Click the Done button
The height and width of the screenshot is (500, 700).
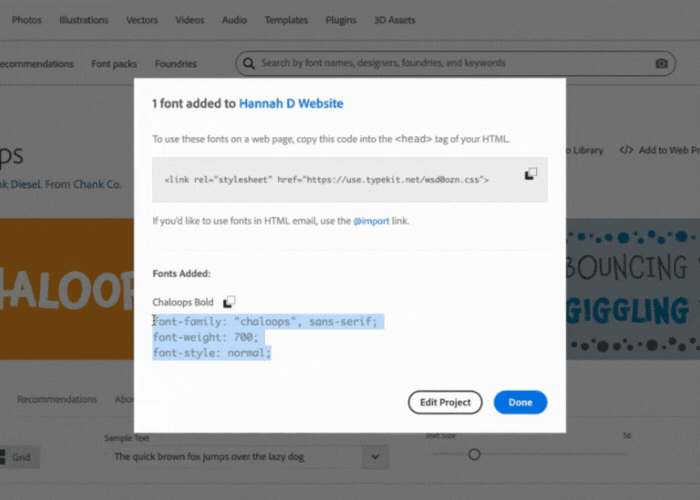click(520, 402)
